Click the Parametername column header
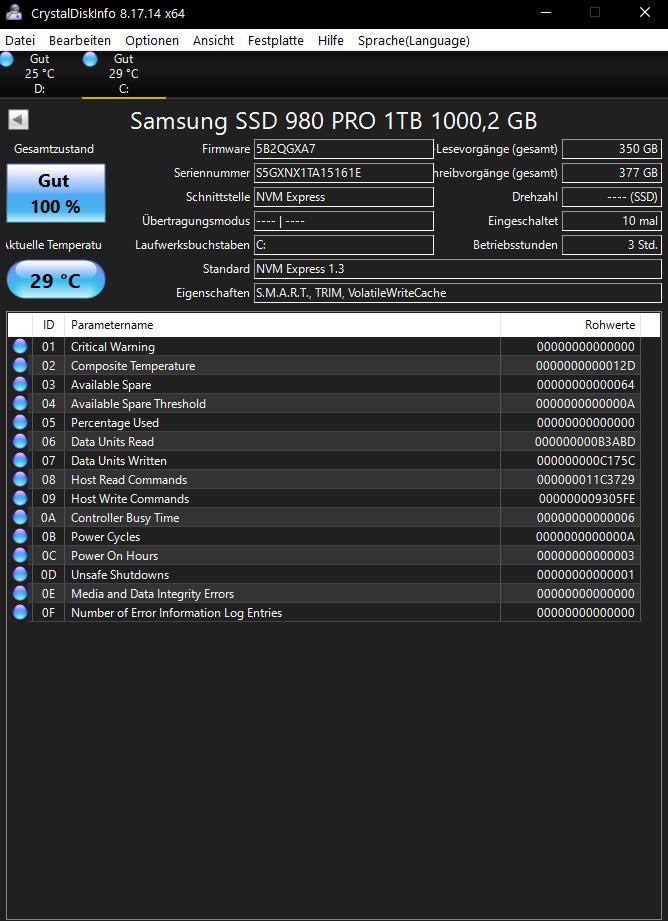 283,325
